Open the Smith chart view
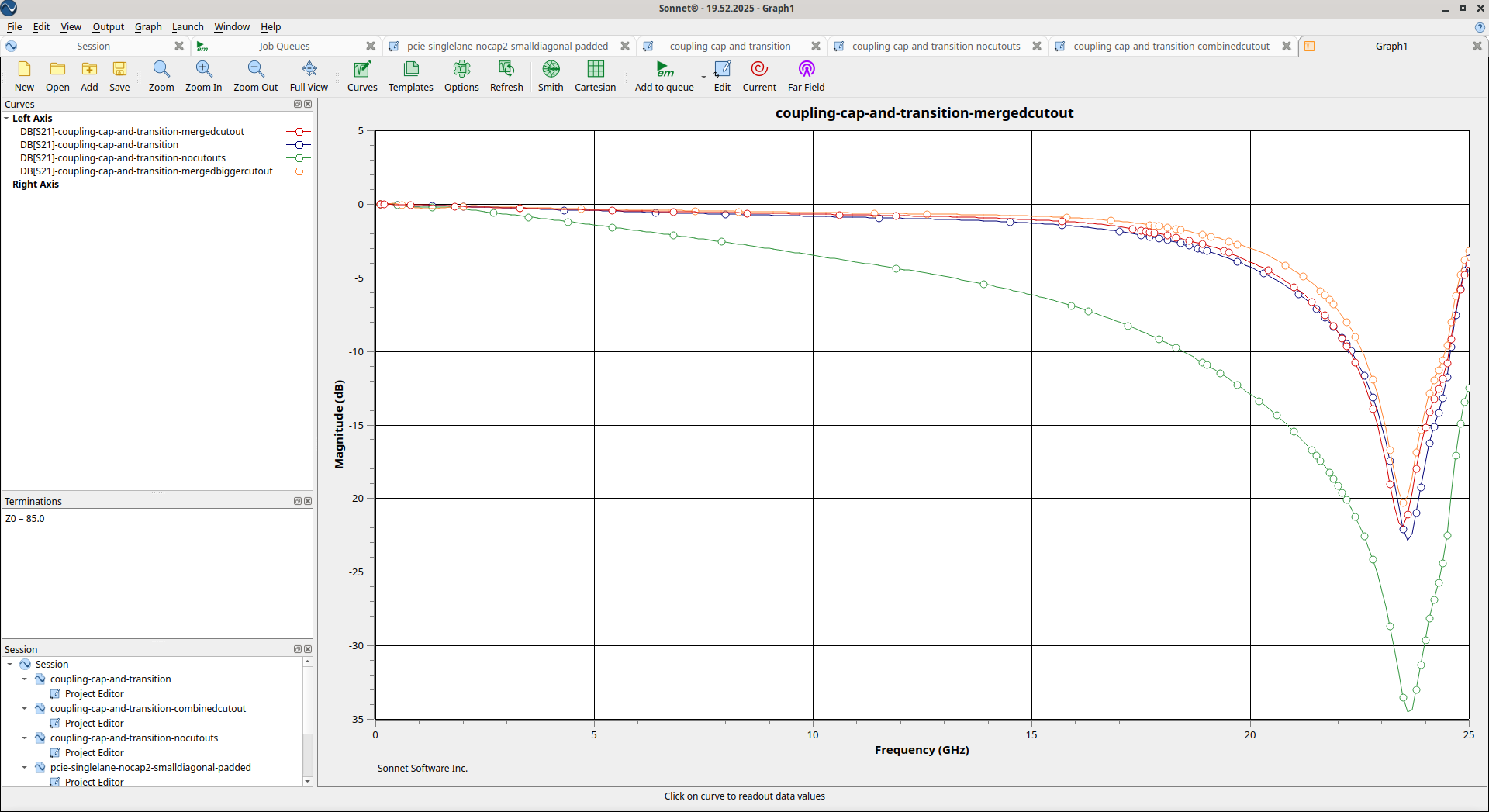Viewport: 1489px width, 812px height. 551,76
